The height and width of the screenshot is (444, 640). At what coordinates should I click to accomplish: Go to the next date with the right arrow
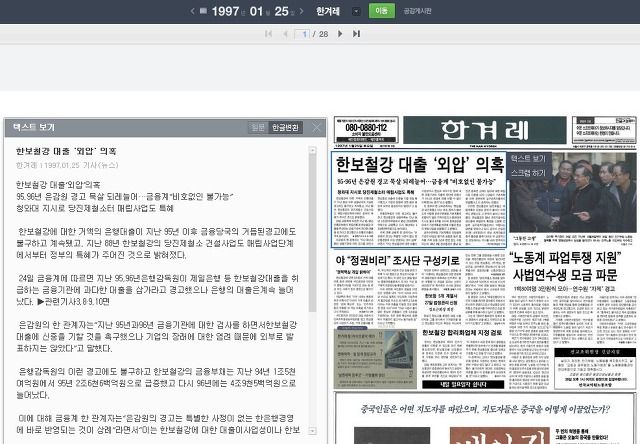(x=301, y=11)
